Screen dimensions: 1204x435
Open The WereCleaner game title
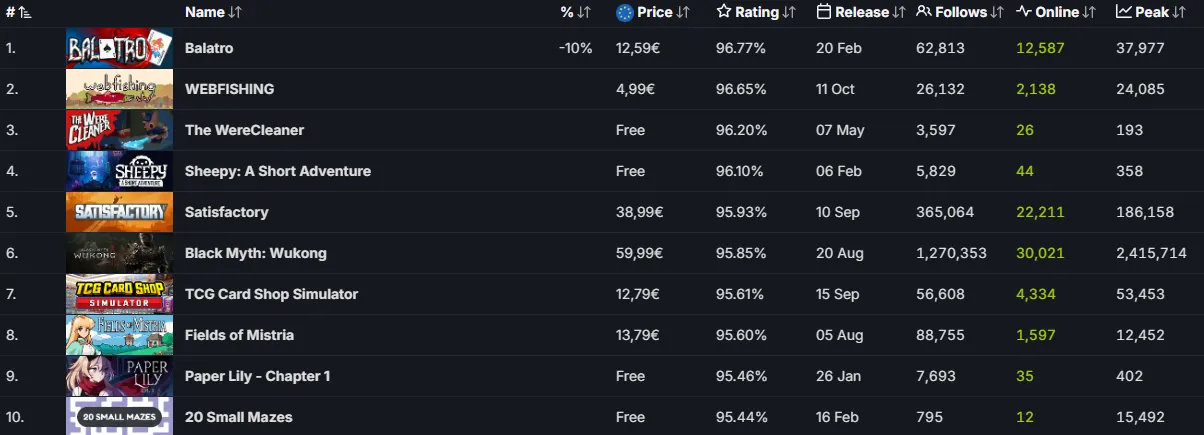pos(244,130)
